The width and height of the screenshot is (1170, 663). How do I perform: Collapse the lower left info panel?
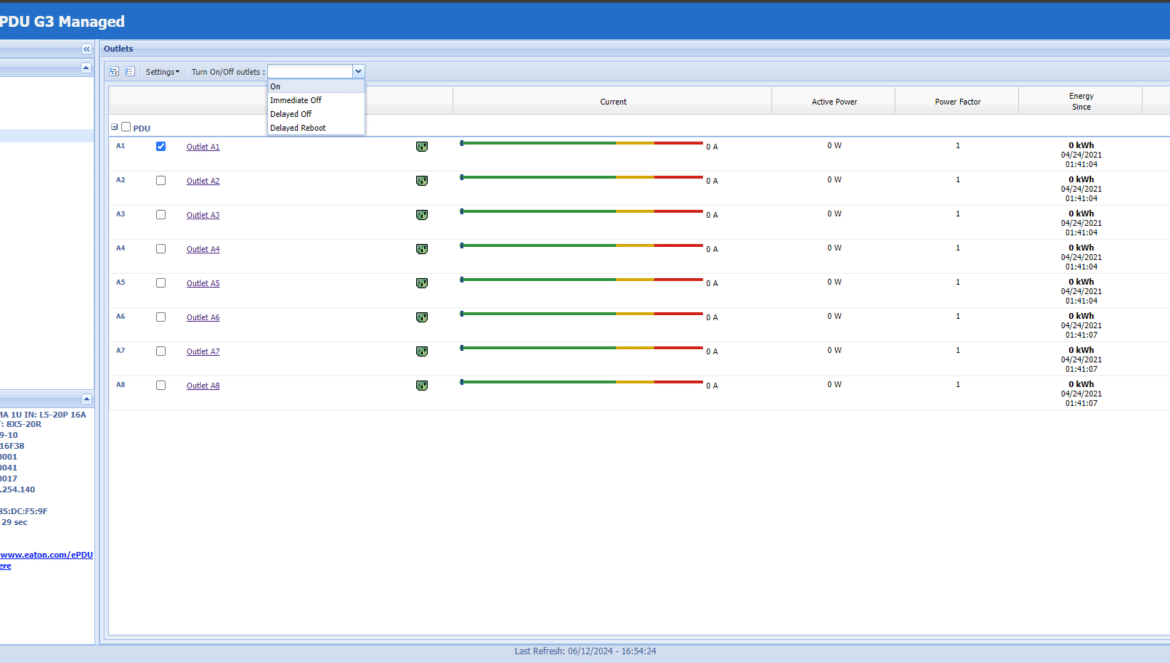pos(86,399)
